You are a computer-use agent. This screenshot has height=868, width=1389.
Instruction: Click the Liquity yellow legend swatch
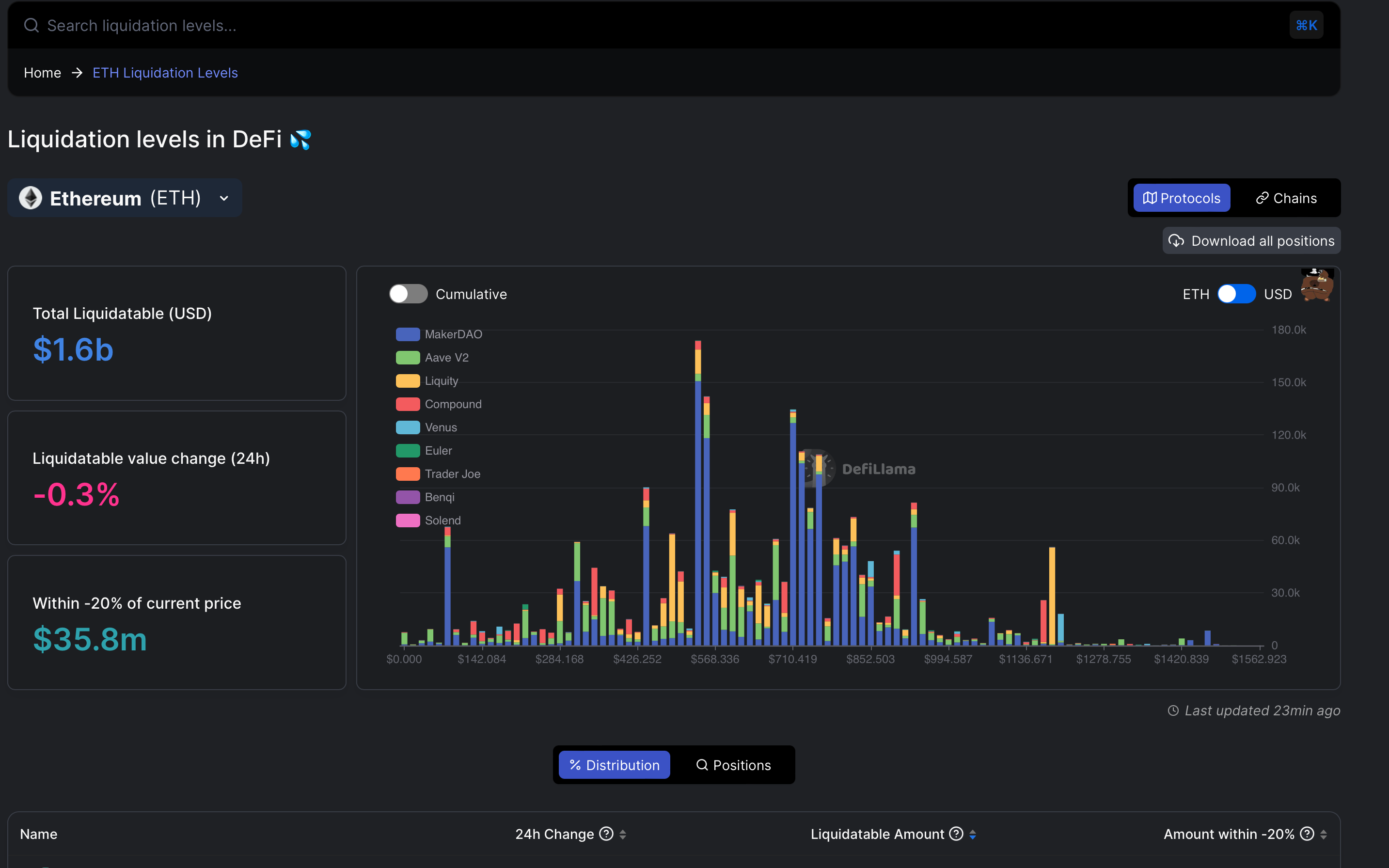click(x=408, y=380)
